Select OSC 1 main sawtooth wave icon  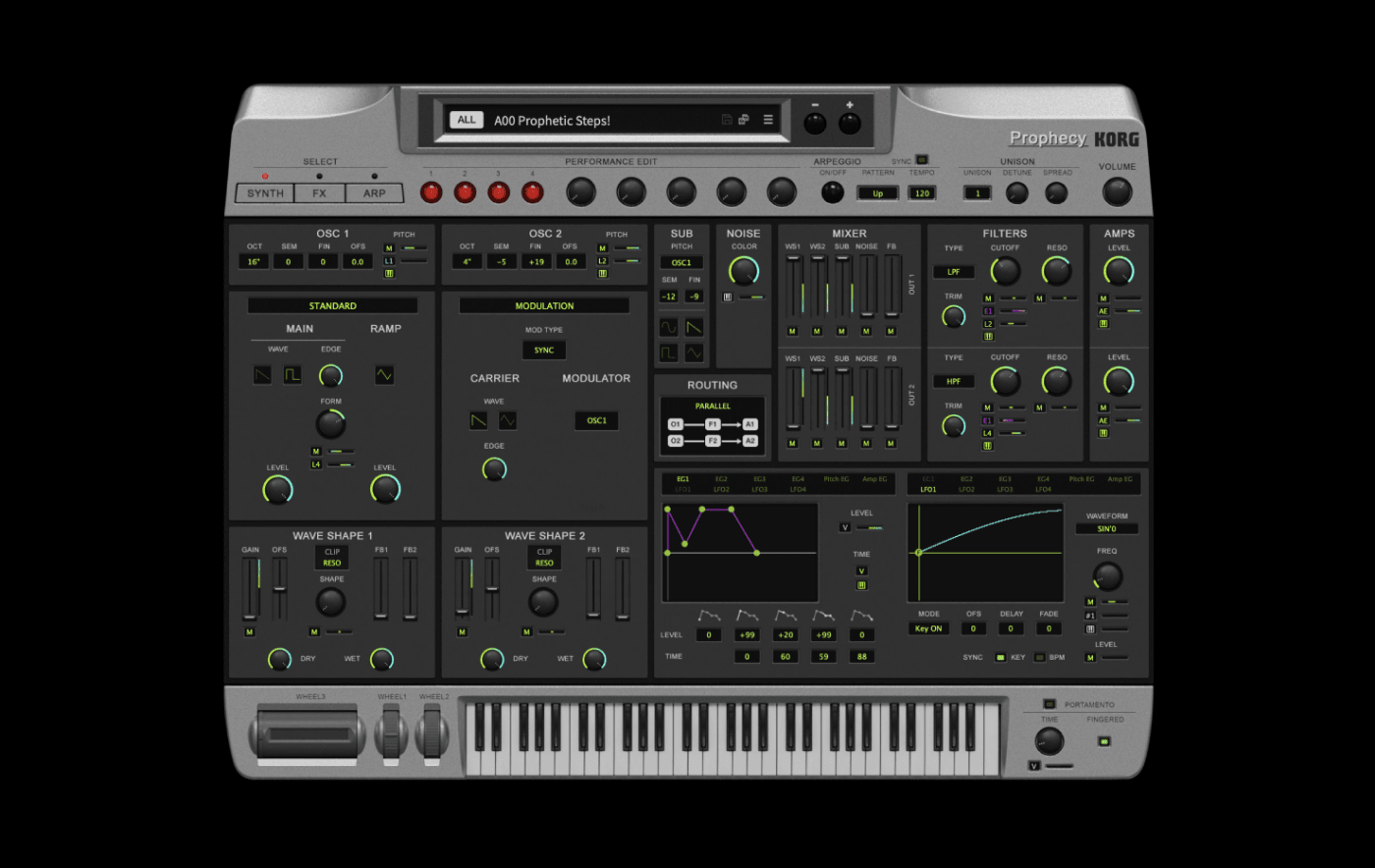point(262,375)
